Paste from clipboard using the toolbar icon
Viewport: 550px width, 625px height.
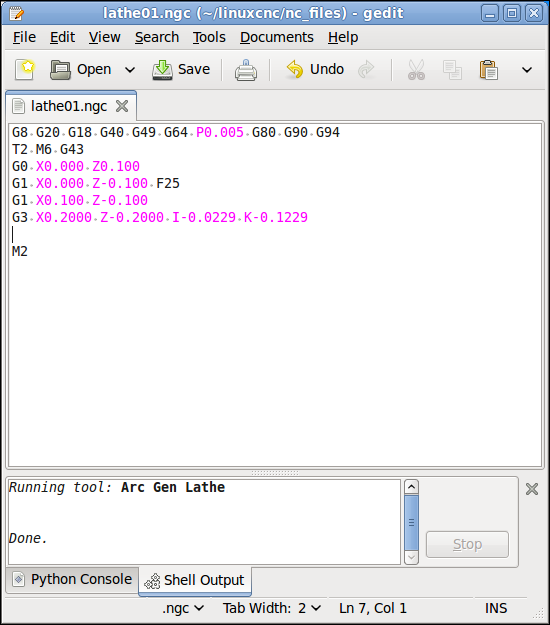[x=489, y=70]
